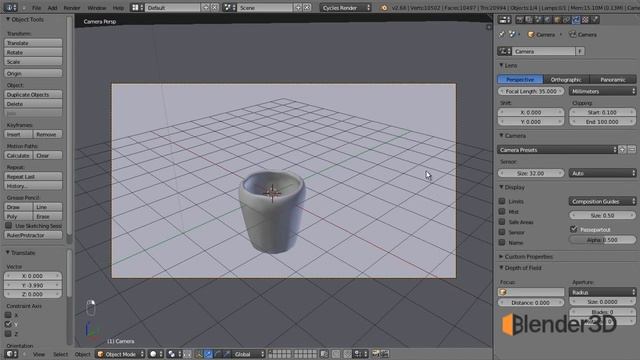Open the Render menu
The image size is (640, 360).
(72, 7)
